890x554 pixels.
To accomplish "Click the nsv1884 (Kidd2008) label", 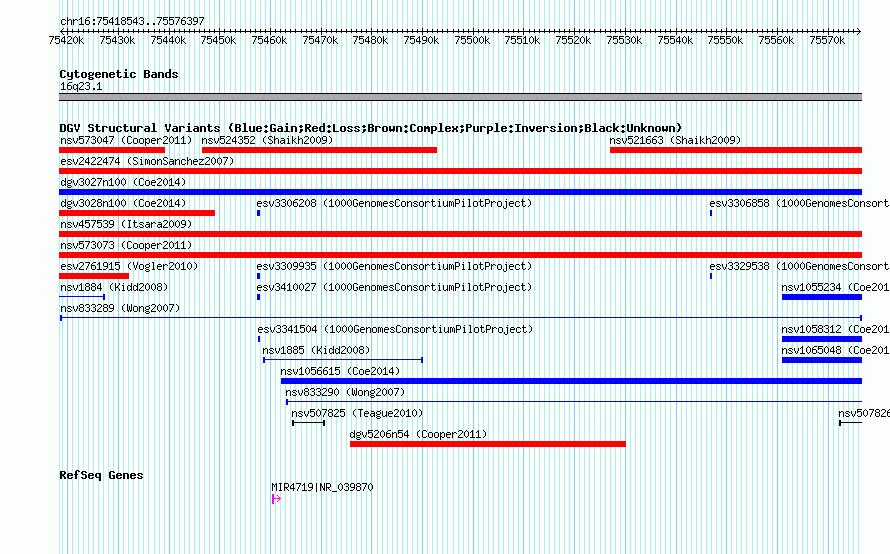I will coord(114,287).
